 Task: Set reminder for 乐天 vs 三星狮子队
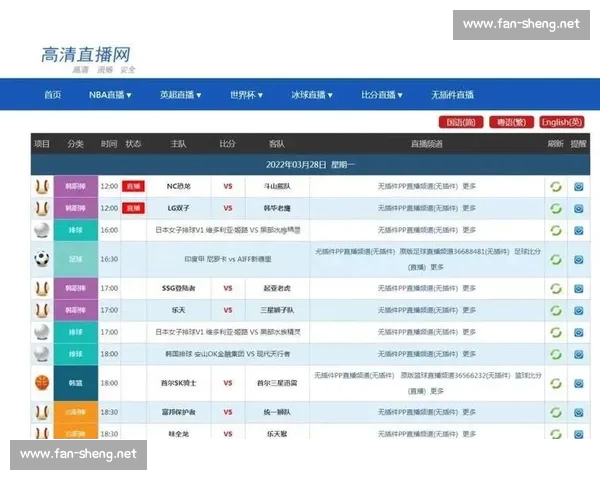point(579,310)
